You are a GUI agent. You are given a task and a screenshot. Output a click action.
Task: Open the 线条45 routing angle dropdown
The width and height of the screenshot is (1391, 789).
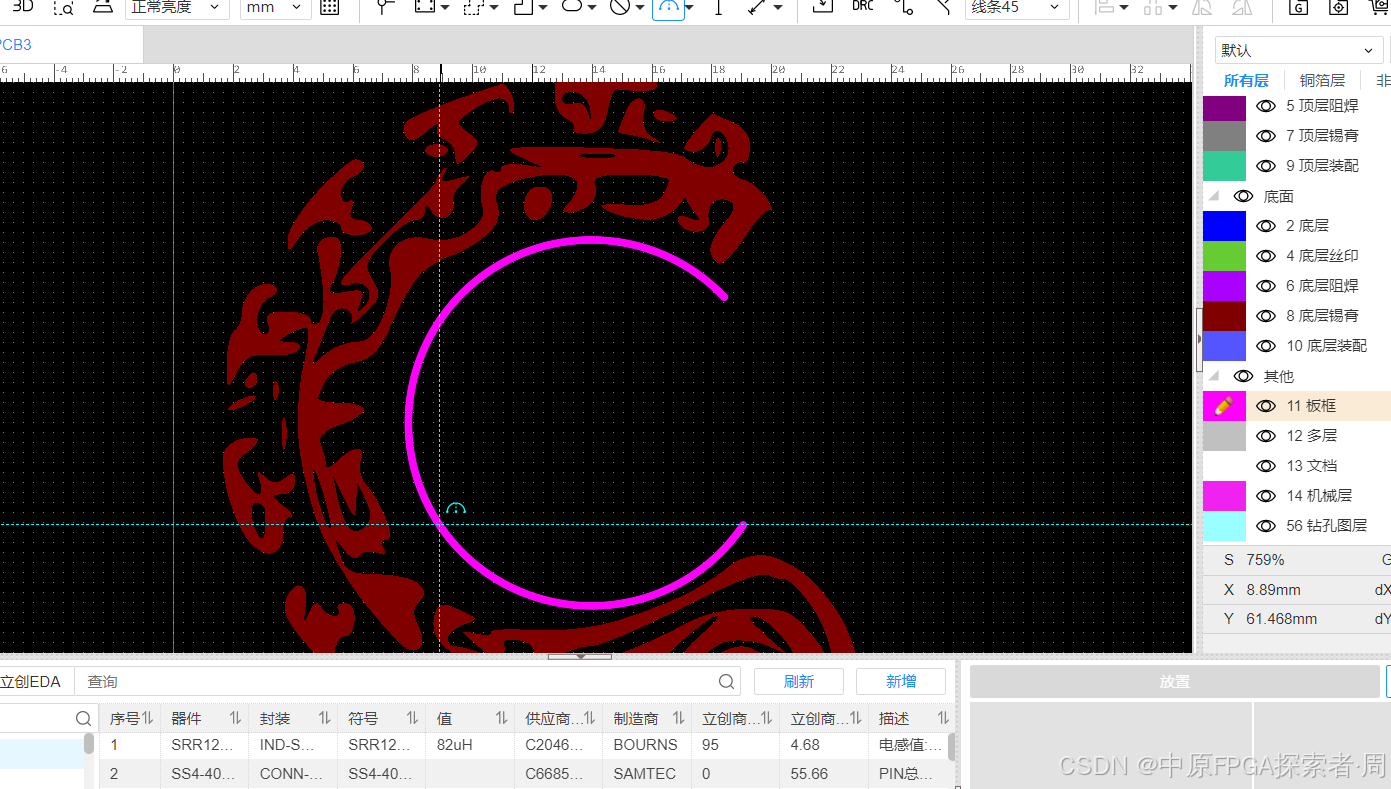coord(1017,7)
